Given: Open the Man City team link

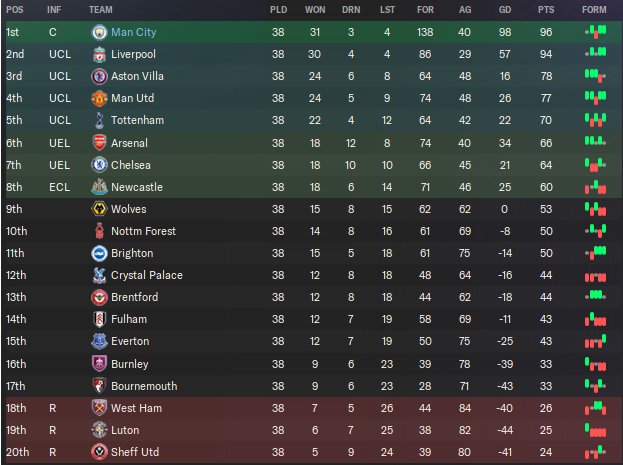Looking at the screenshot, I should (x=133, y=32).
